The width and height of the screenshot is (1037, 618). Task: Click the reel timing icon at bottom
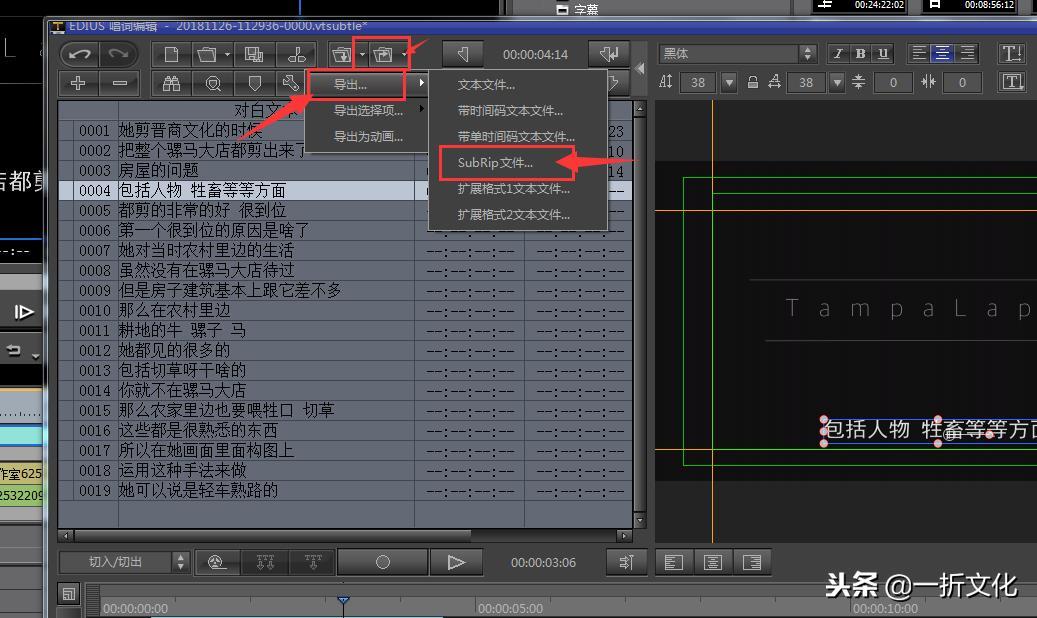[x=216, y=562]
